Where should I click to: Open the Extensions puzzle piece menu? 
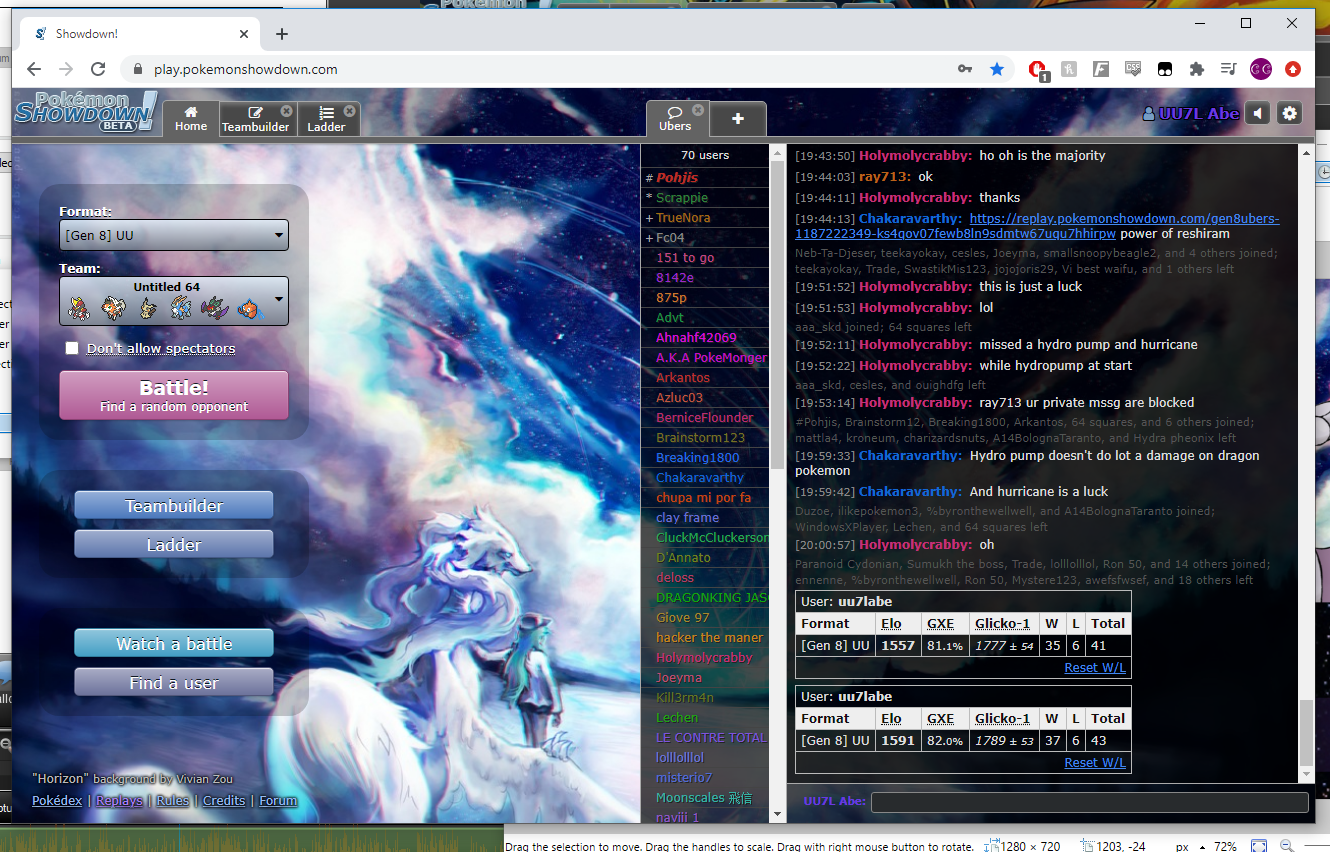coord(1197,69)
